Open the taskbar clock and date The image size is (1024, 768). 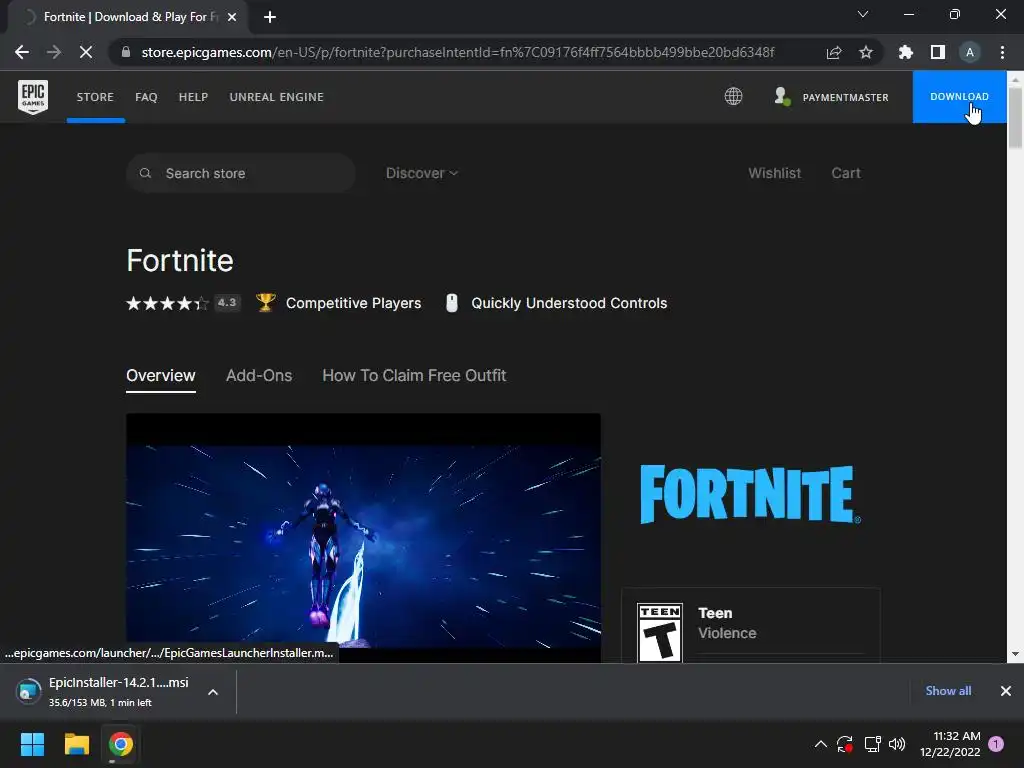(950, 744)
